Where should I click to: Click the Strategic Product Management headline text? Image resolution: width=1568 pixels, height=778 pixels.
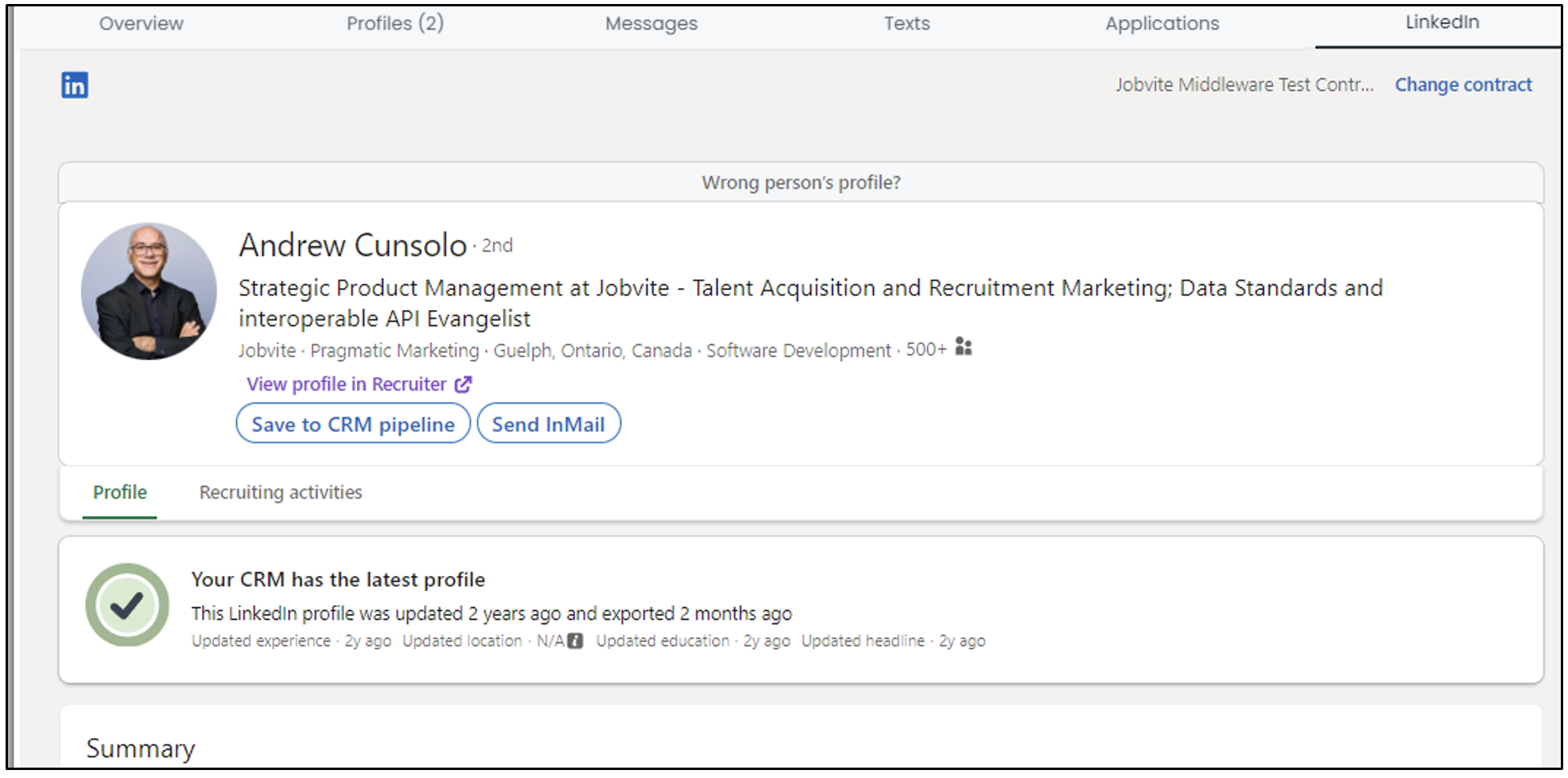810,303
